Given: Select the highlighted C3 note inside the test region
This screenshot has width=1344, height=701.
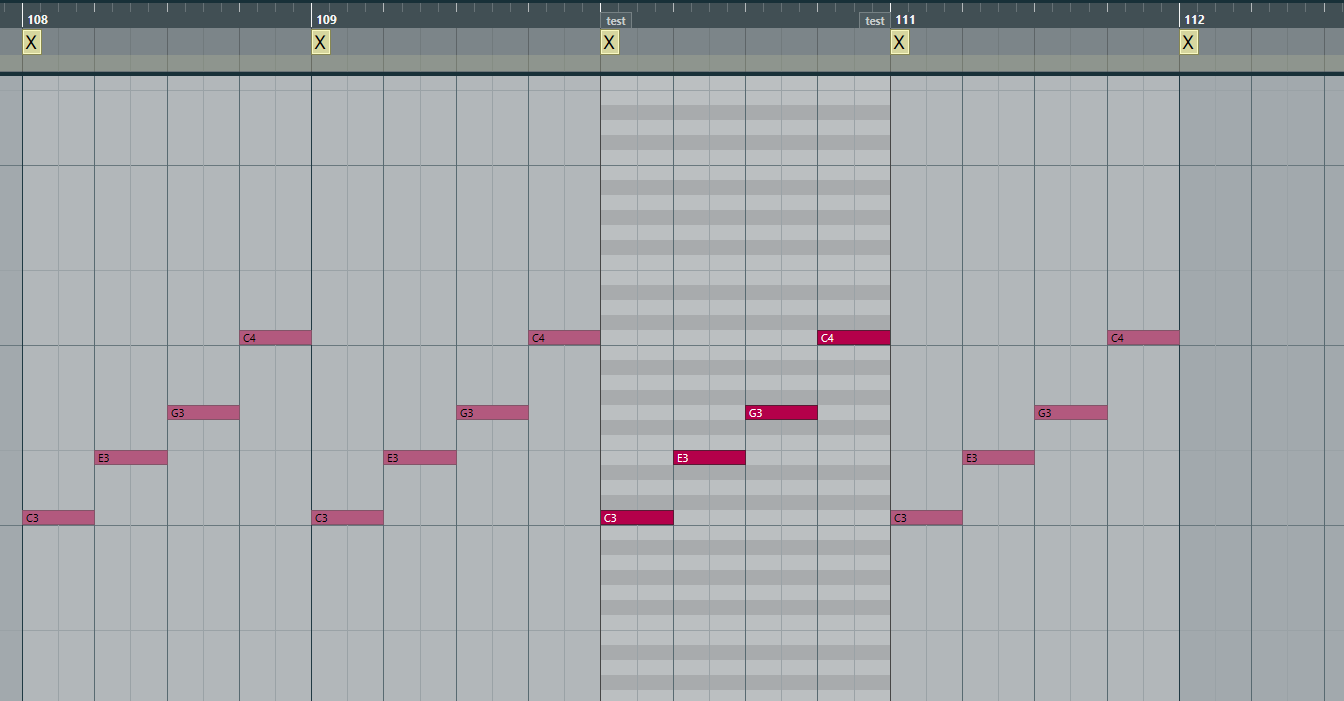Looking at the screenshot, I should coord(636,517).
